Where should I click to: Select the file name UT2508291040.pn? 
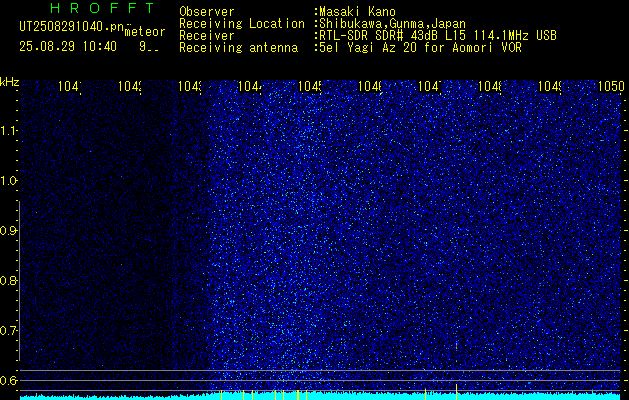(x=71, y=27)
